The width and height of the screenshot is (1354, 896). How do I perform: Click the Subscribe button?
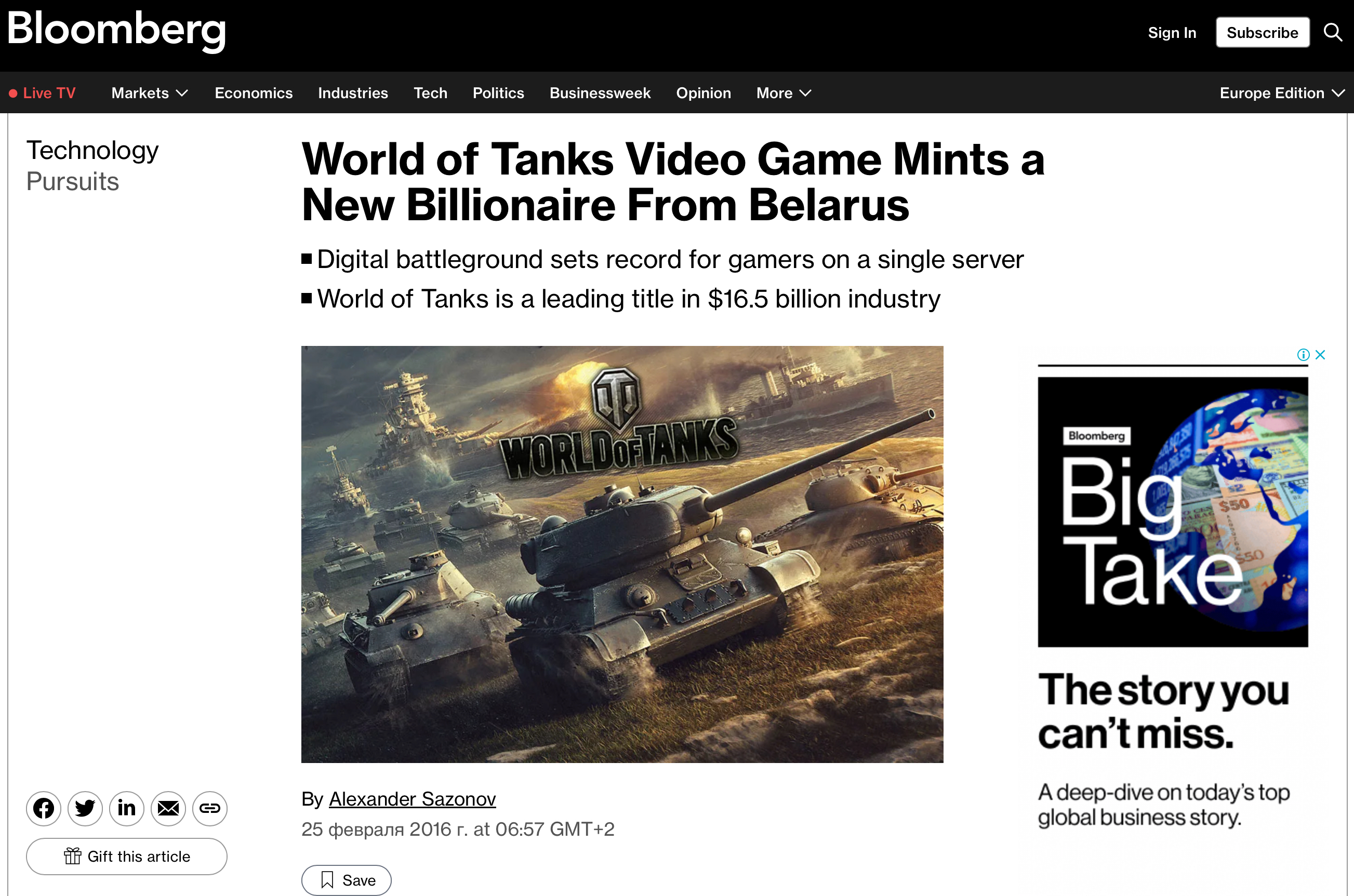click(x=1263, y=33)
